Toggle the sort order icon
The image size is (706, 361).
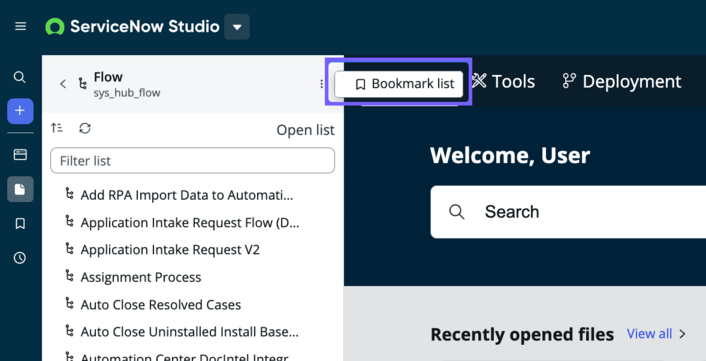coord(57,128)
